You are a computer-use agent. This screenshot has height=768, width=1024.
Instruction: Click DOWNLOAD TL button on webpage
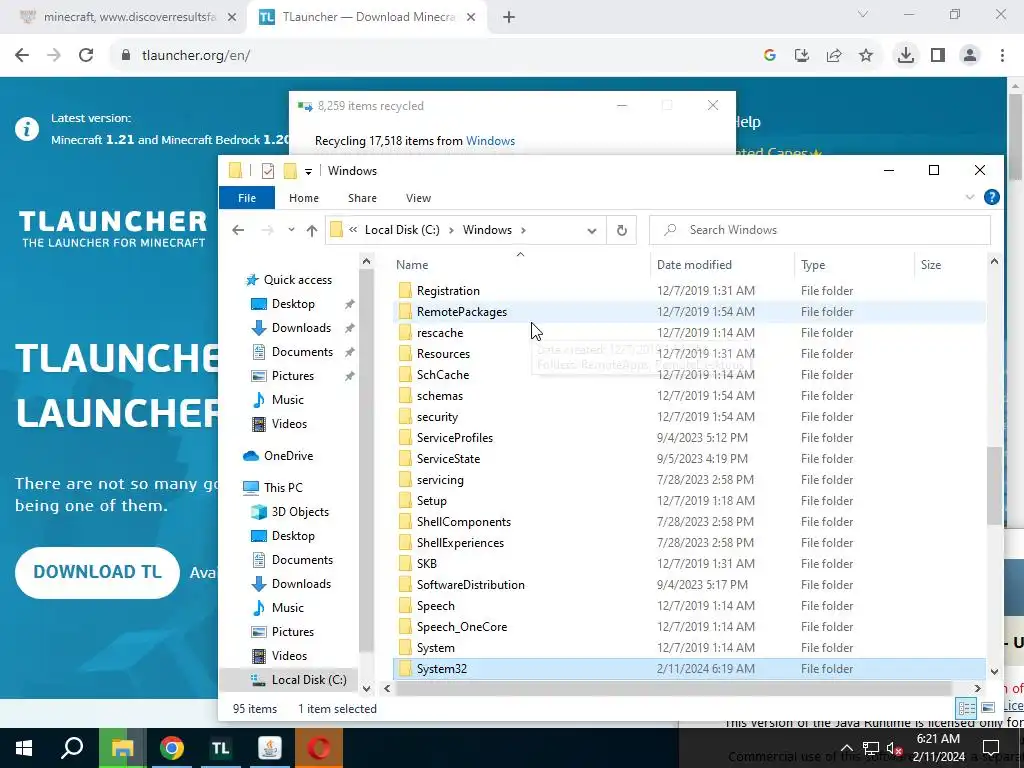coord(97,572)
